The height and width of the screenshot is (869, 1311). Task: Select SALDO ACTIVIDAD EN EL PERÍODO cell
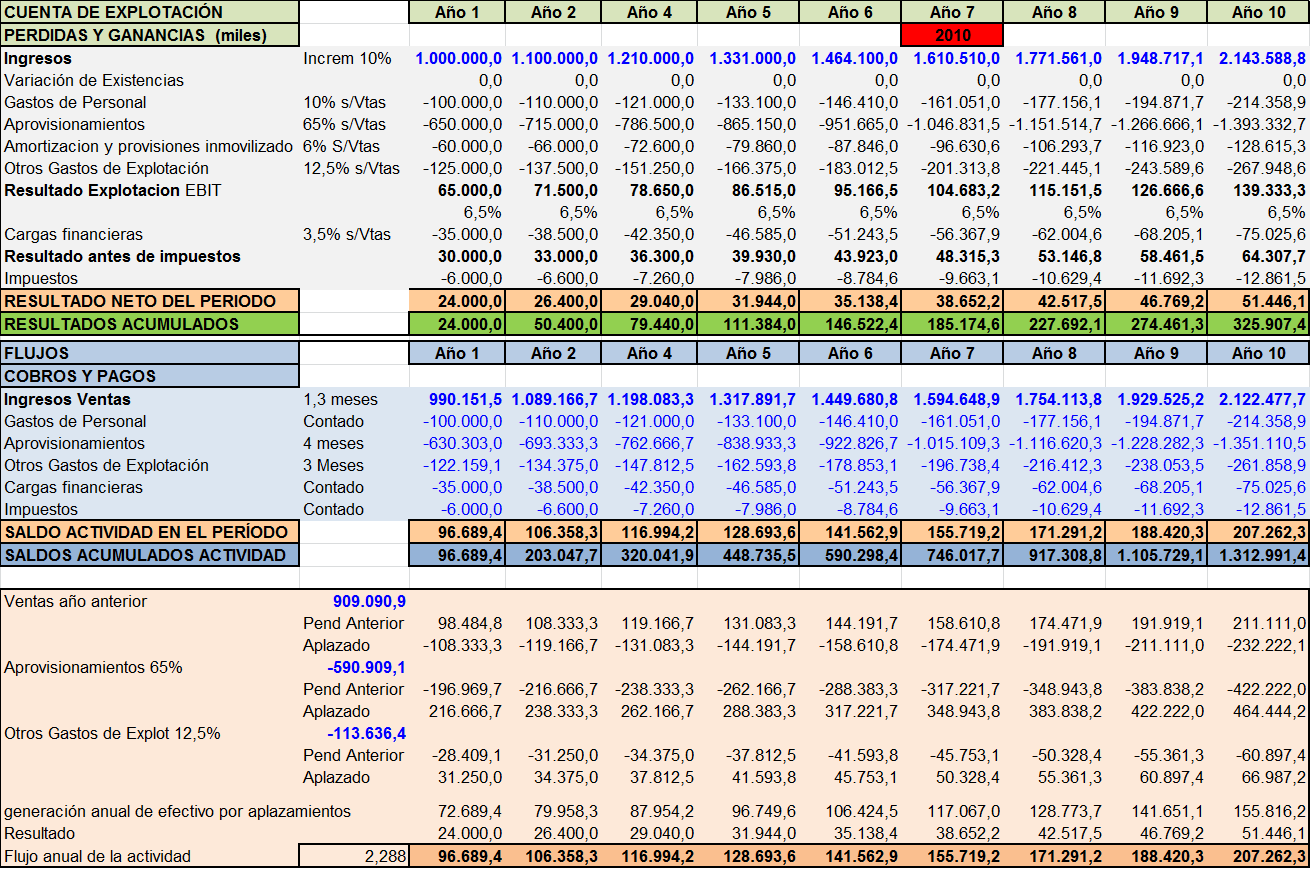click(150, 532)
